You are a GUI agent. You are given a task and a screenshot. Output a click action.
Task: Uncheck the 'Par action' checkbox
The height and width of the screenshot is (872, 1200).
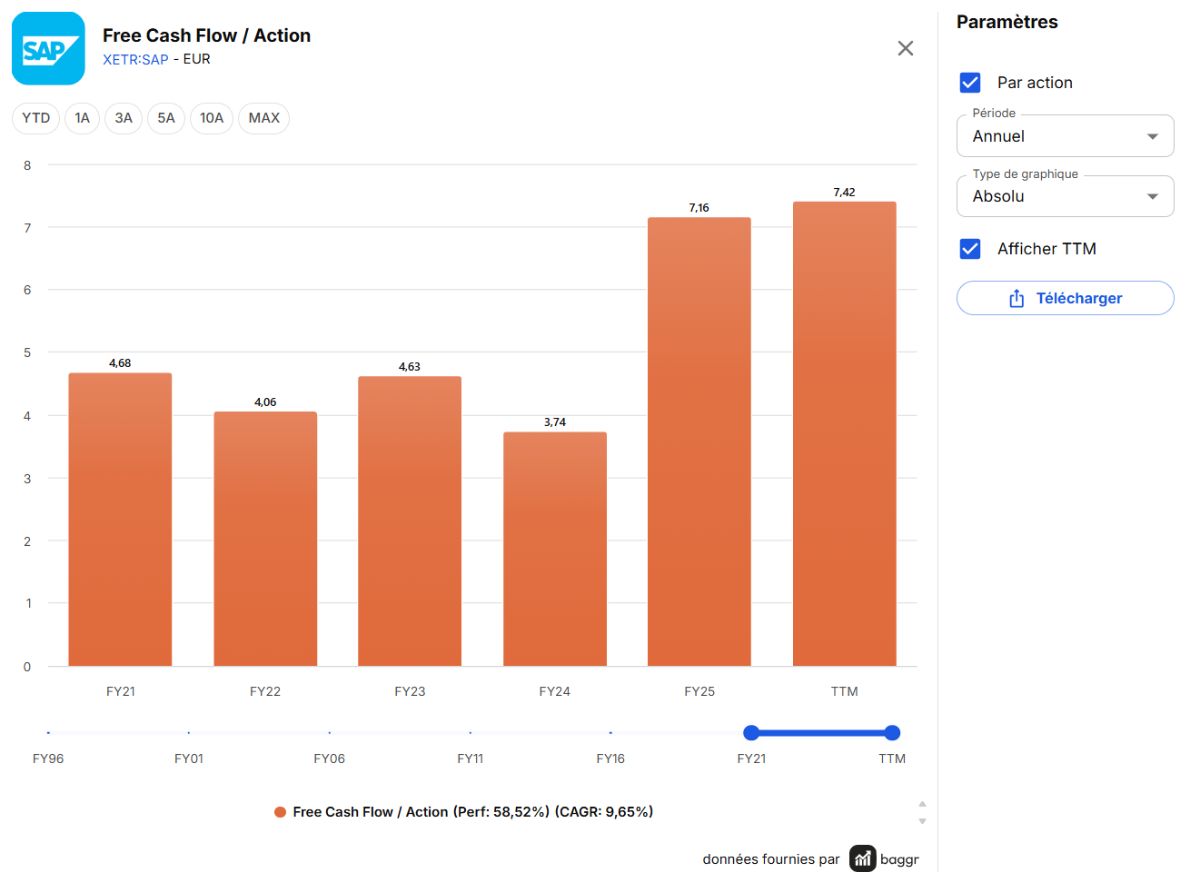pos(970,82)
